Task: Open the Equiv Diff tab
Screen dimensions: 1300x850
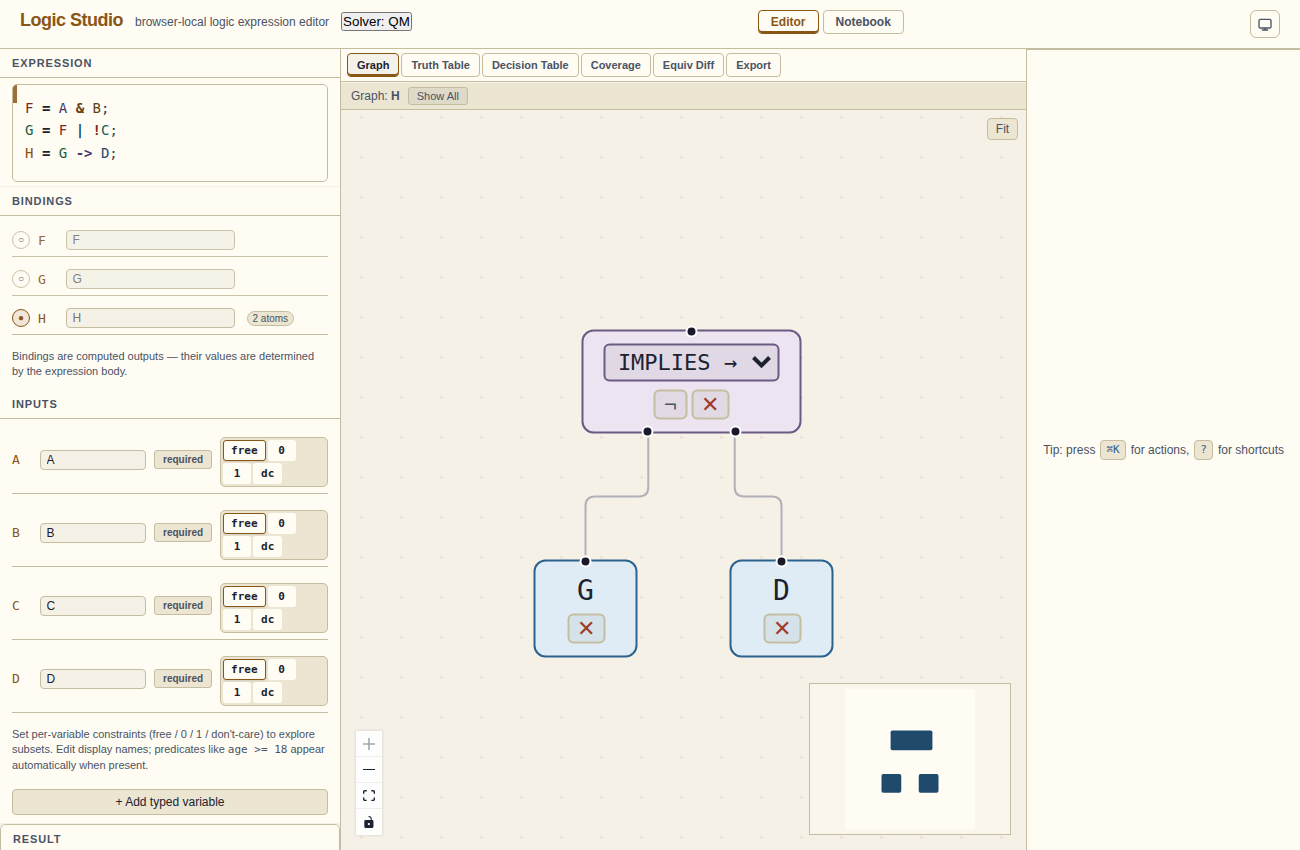Action: pyautogui.click(x=689, y=65)
